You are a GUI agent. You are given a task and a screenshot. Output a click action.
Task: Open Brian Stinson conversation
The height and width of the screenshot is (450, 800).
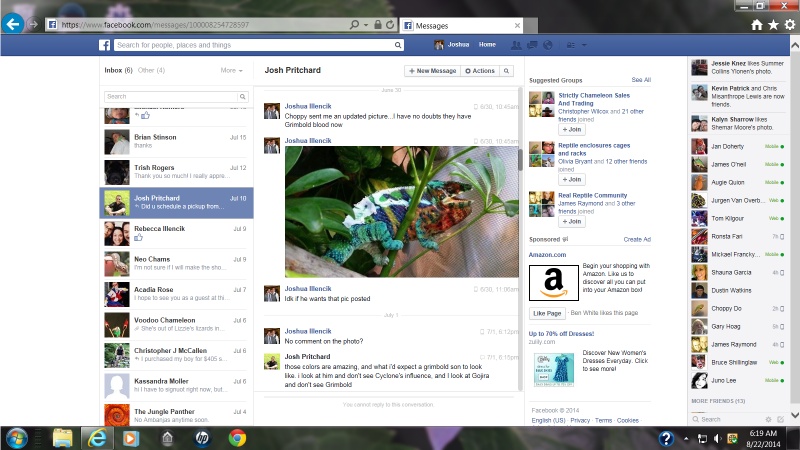(x=176, y=141)
